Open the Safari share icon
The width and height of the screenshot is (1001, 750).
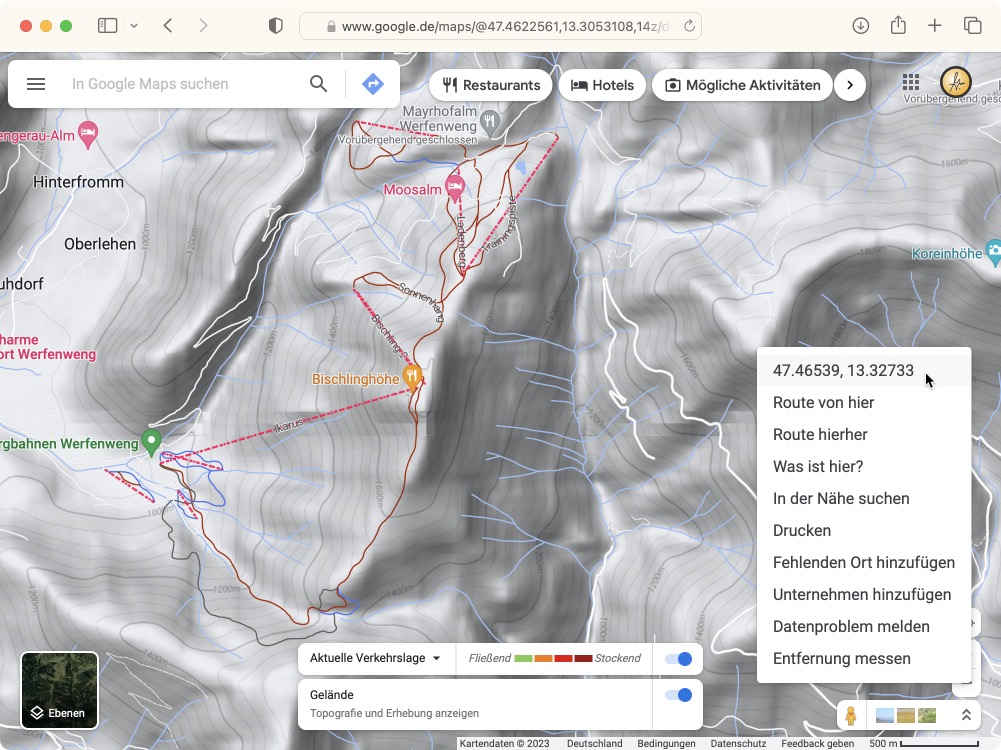(898, 26)
